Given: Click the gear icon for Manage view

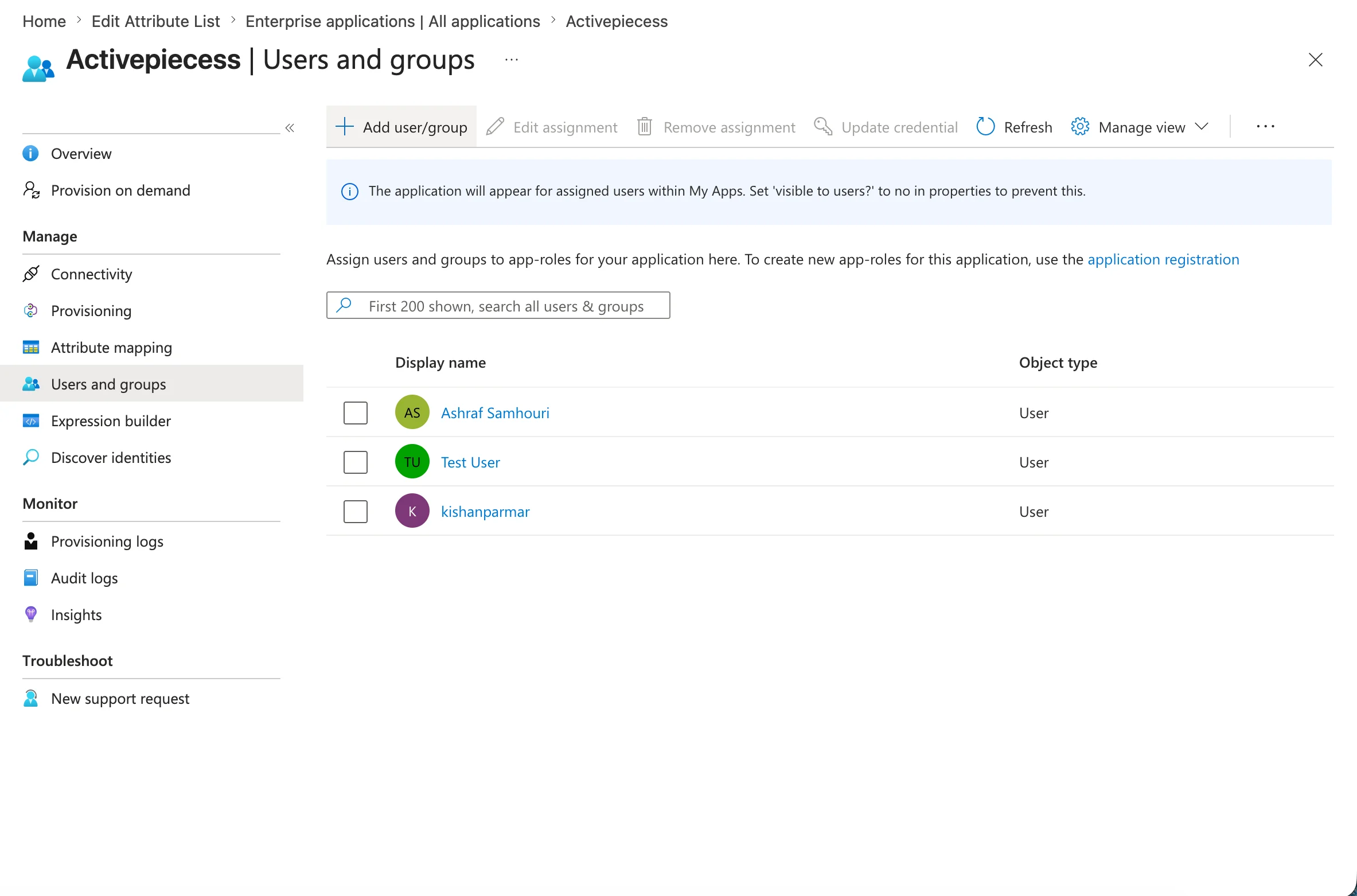Looking at the screenshot, I should click(x=1080, y=126).
